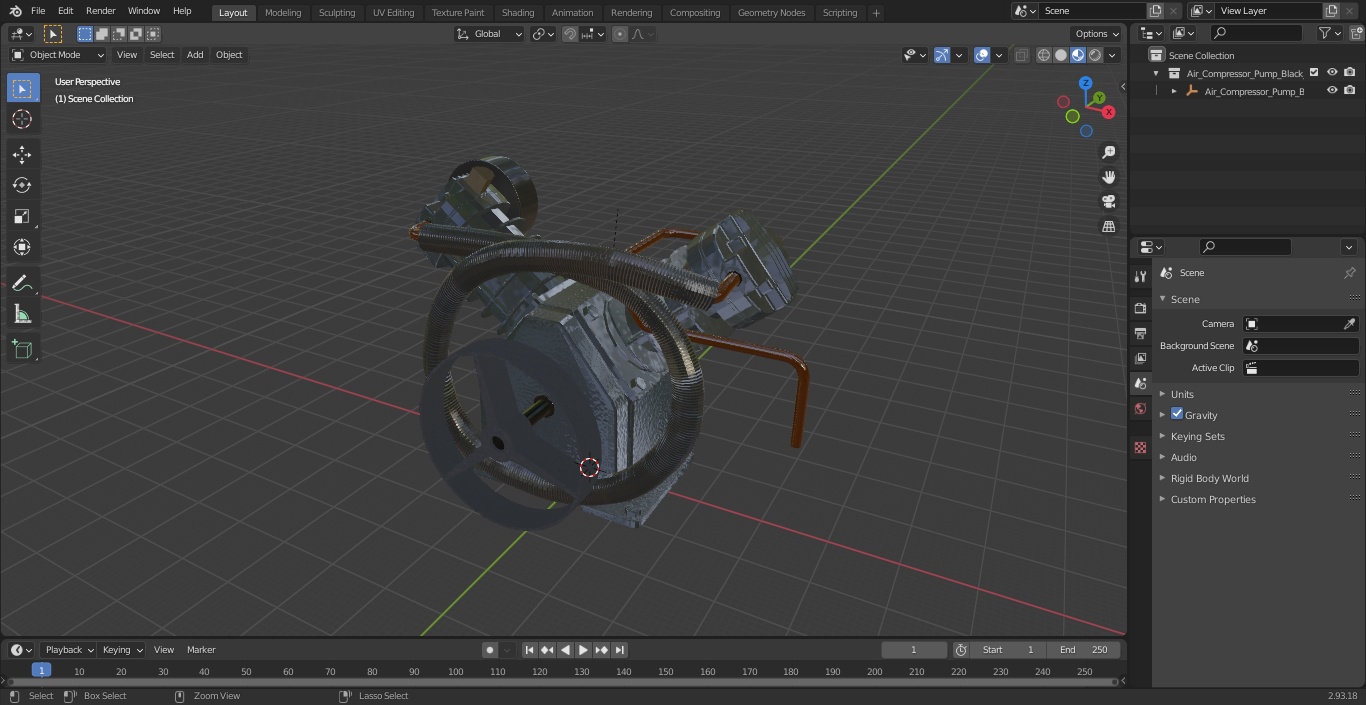Select the Add Cube tool
1366x705 pixels.
click(x=22, y=349)
